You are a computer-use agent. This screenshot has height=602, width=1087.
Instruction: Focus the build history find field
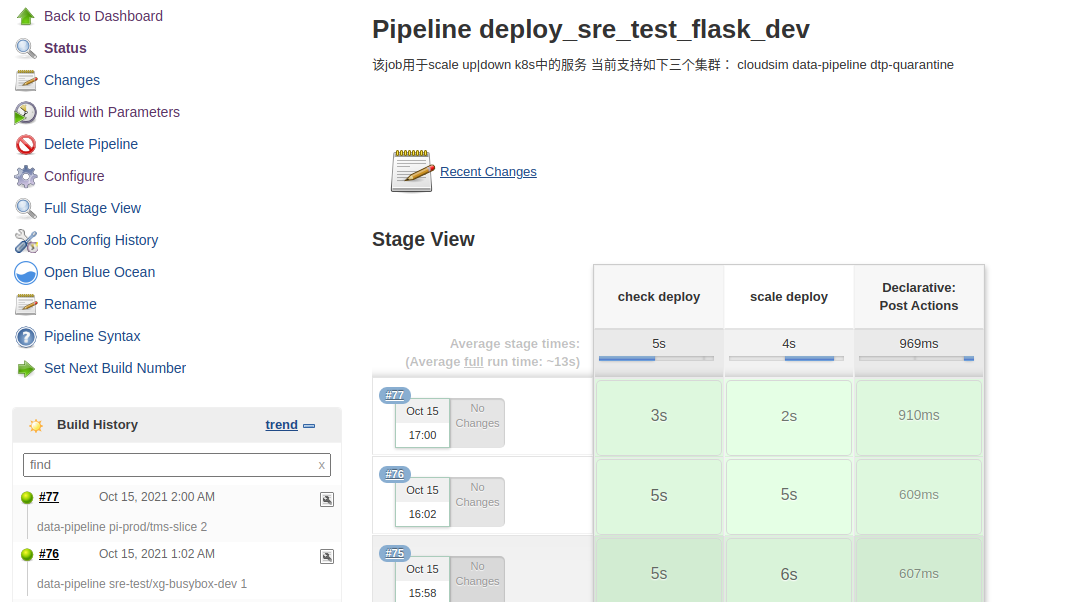coord(170,465)
